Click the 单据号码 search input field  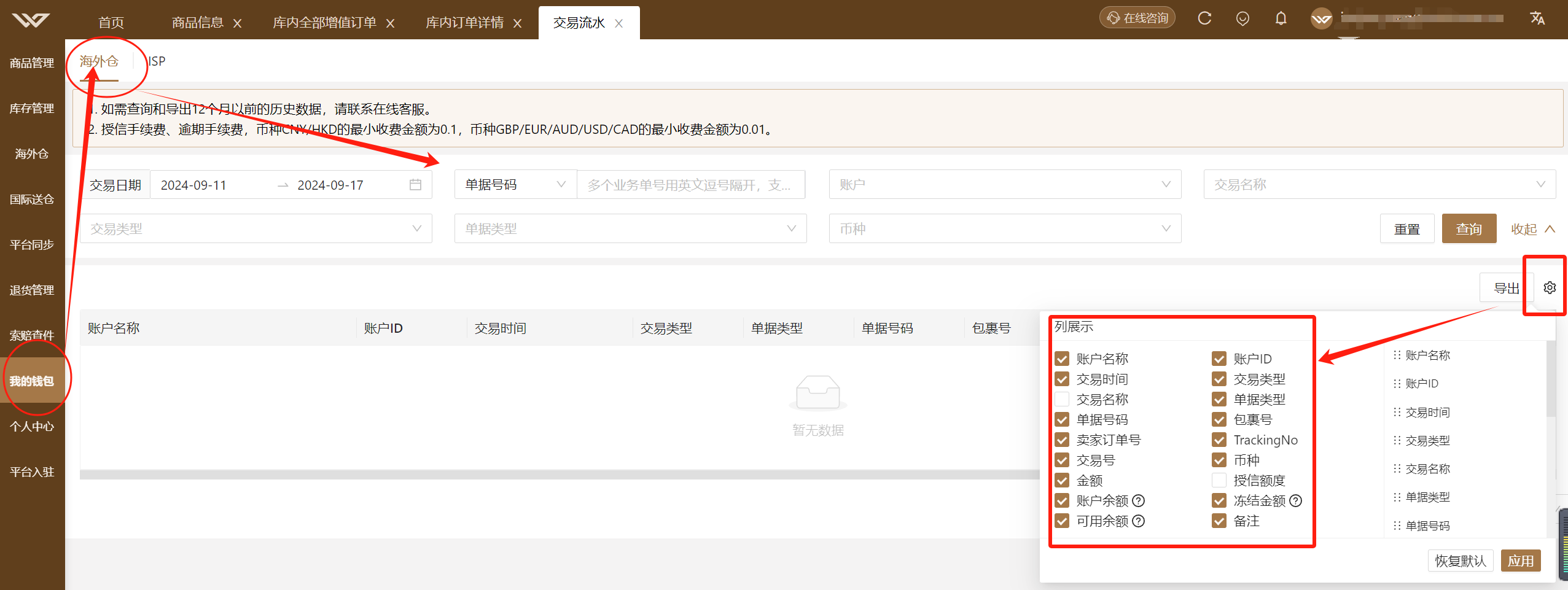(691, 185)
